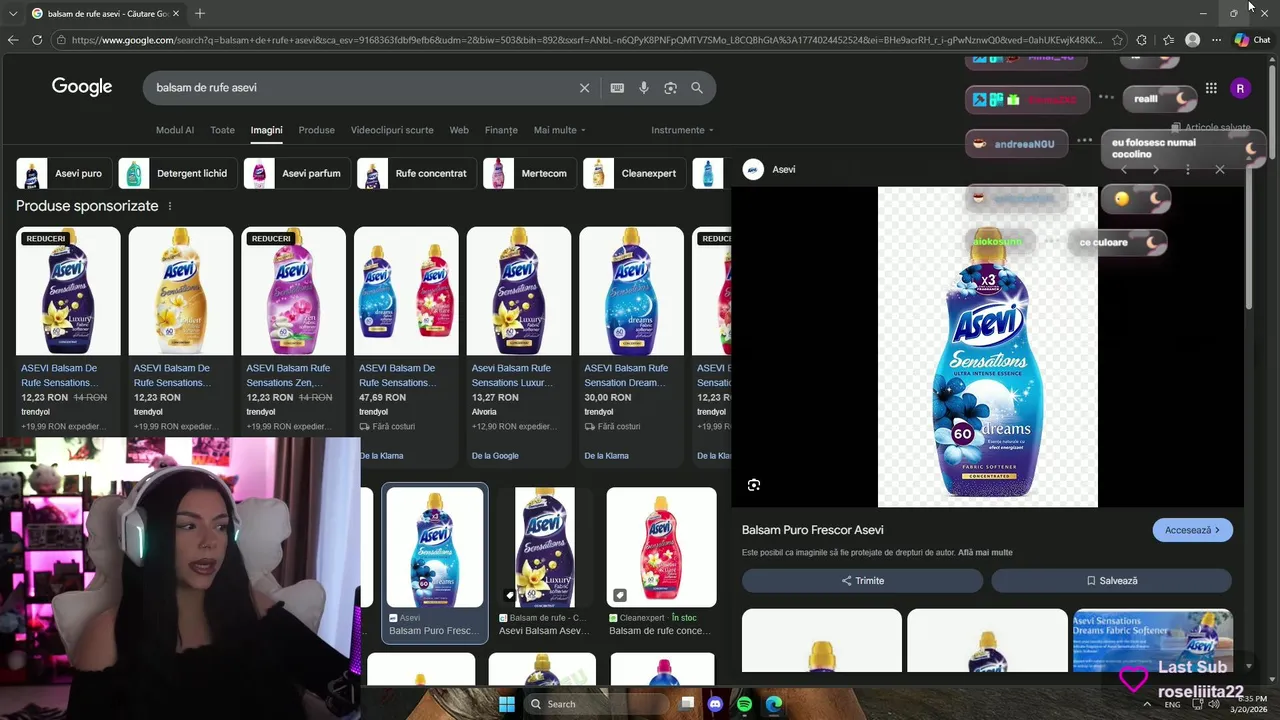Open the Asevi source name in preview
The image size is (1280, 720).
(x=784, y=169)
